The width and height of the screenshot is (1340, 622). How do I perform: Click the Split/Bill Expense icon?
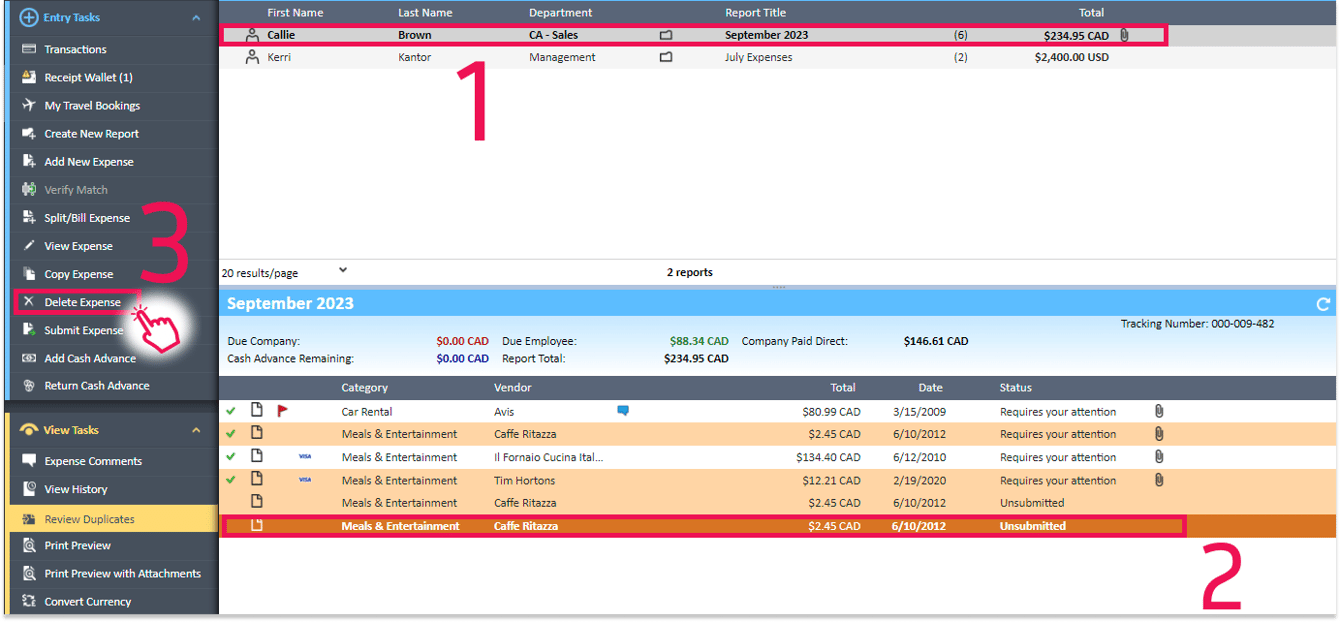(29, 217)
